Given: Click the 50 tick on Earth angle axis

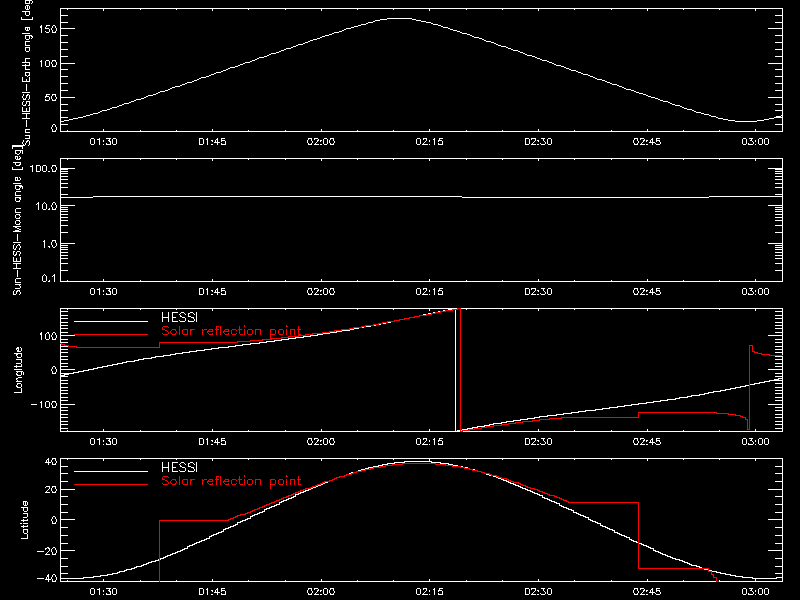Looking at the screenshot, I should pos(51,97).
